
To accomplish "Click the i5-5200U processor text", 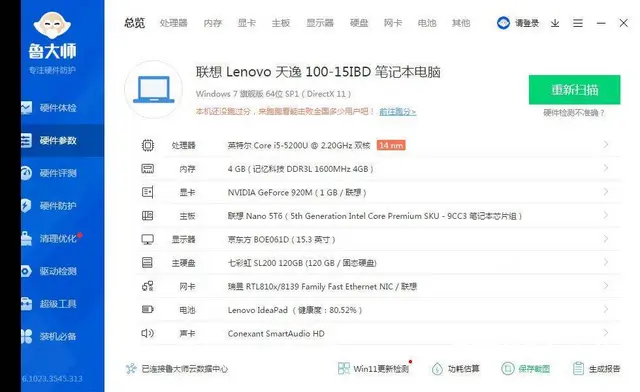I will coord(299,145).
